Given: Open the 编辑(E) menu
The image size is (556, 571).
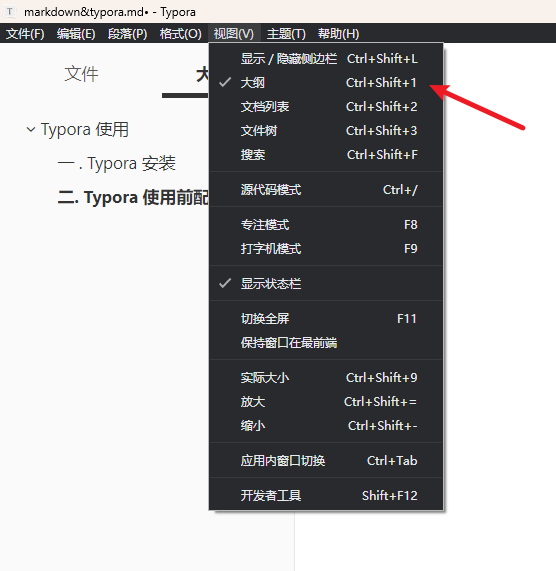Looking at the screenshot, I should tap(76, 34).
